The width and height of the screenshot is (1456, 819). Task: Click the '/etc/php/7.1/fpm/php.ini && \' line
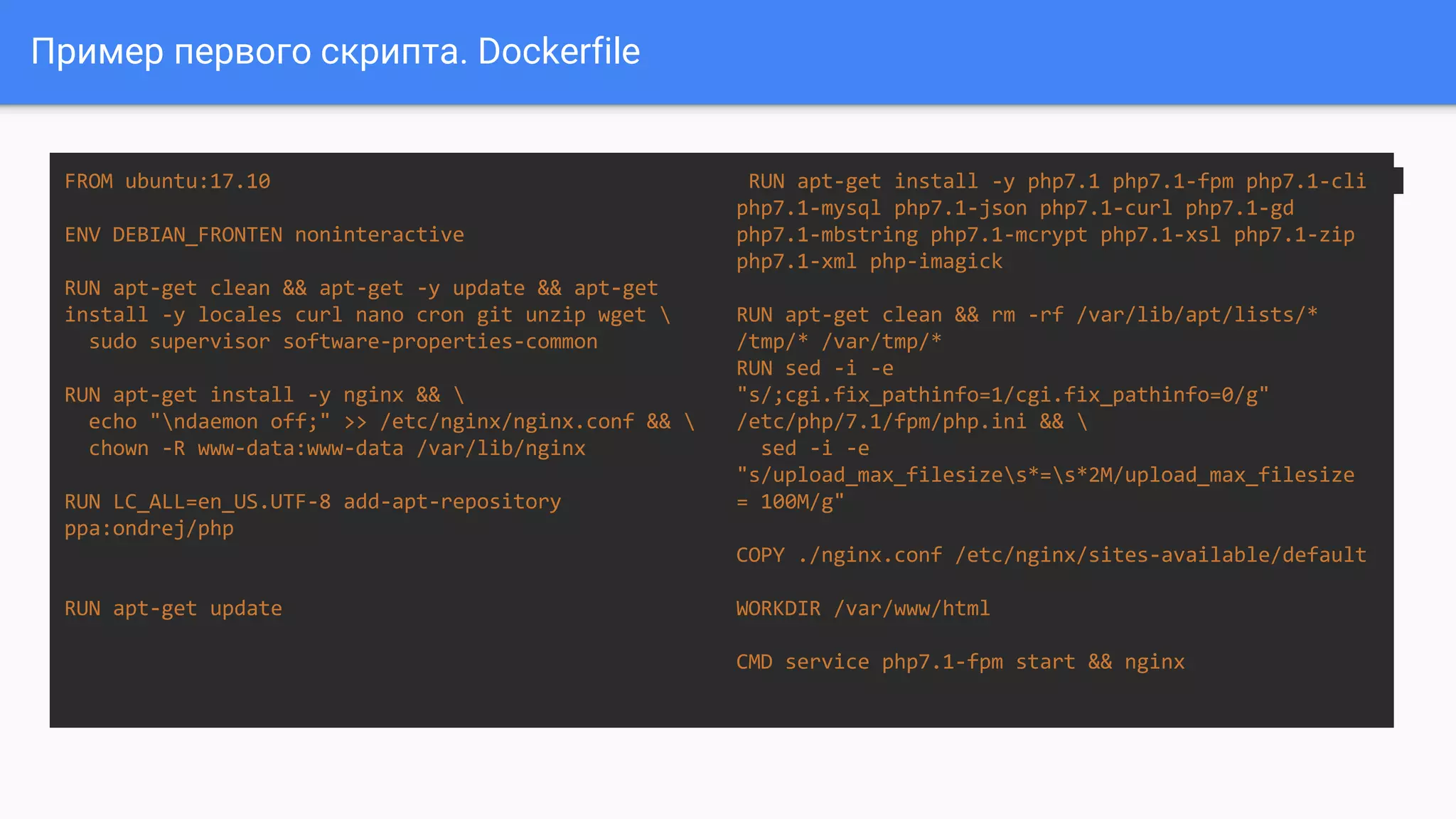point(912,422)
